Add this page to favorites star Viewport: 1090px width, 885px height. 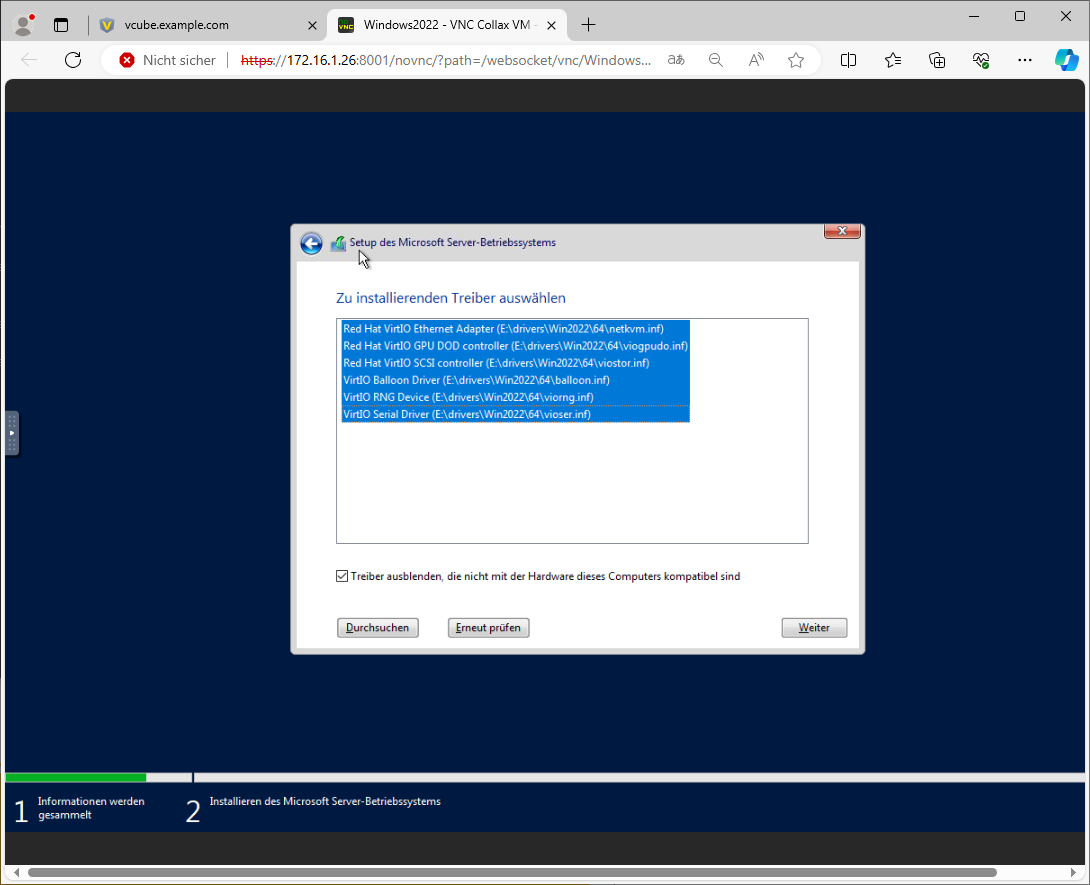pyautogui.click(x=796, y=60)
